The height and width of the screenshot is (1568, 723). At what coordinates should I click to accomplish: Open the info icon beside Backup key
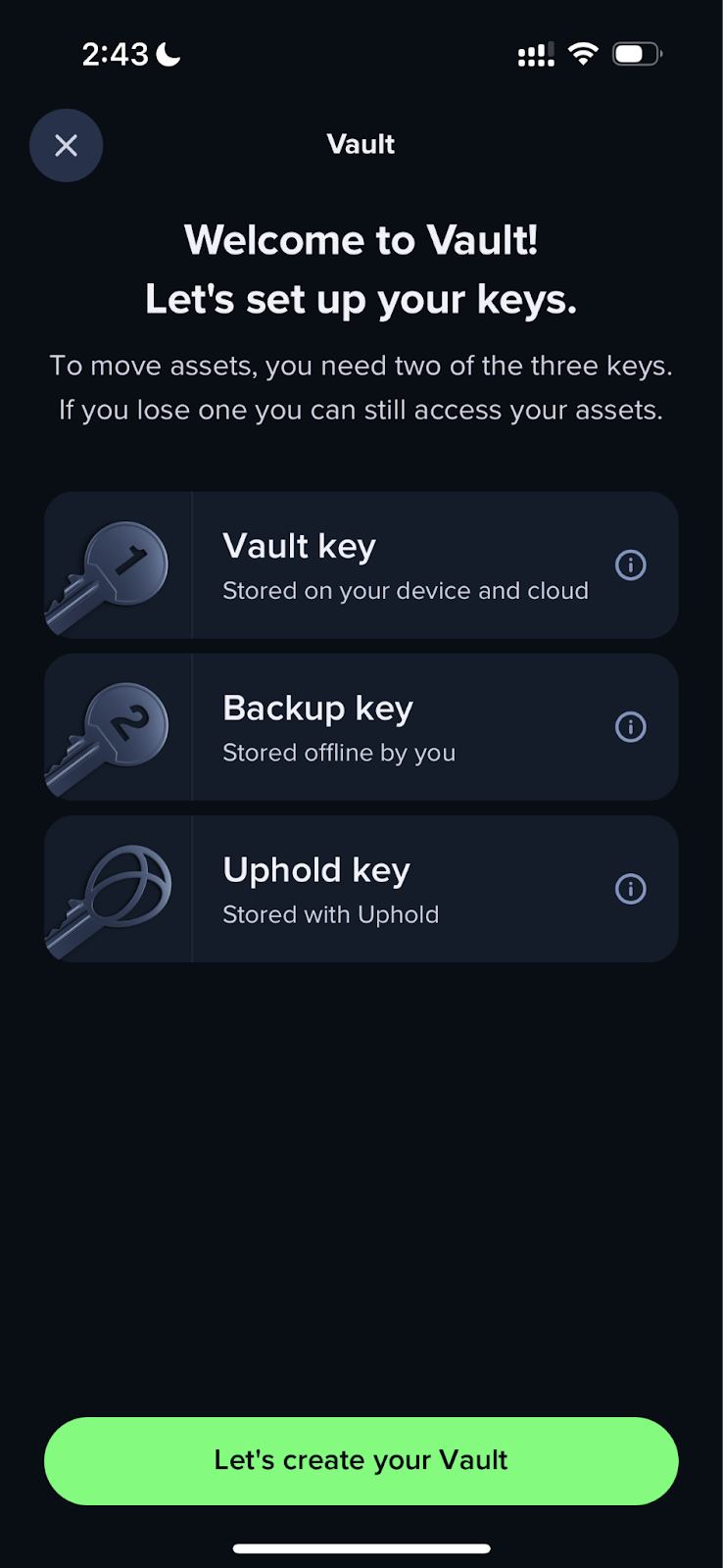point(631,727)
